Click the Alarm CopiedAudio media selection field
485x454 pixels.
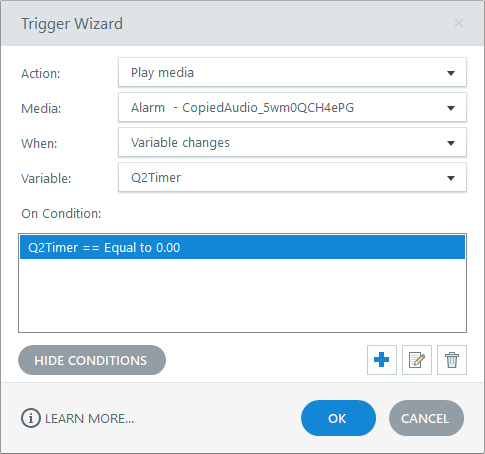click(x=292, y=107)
